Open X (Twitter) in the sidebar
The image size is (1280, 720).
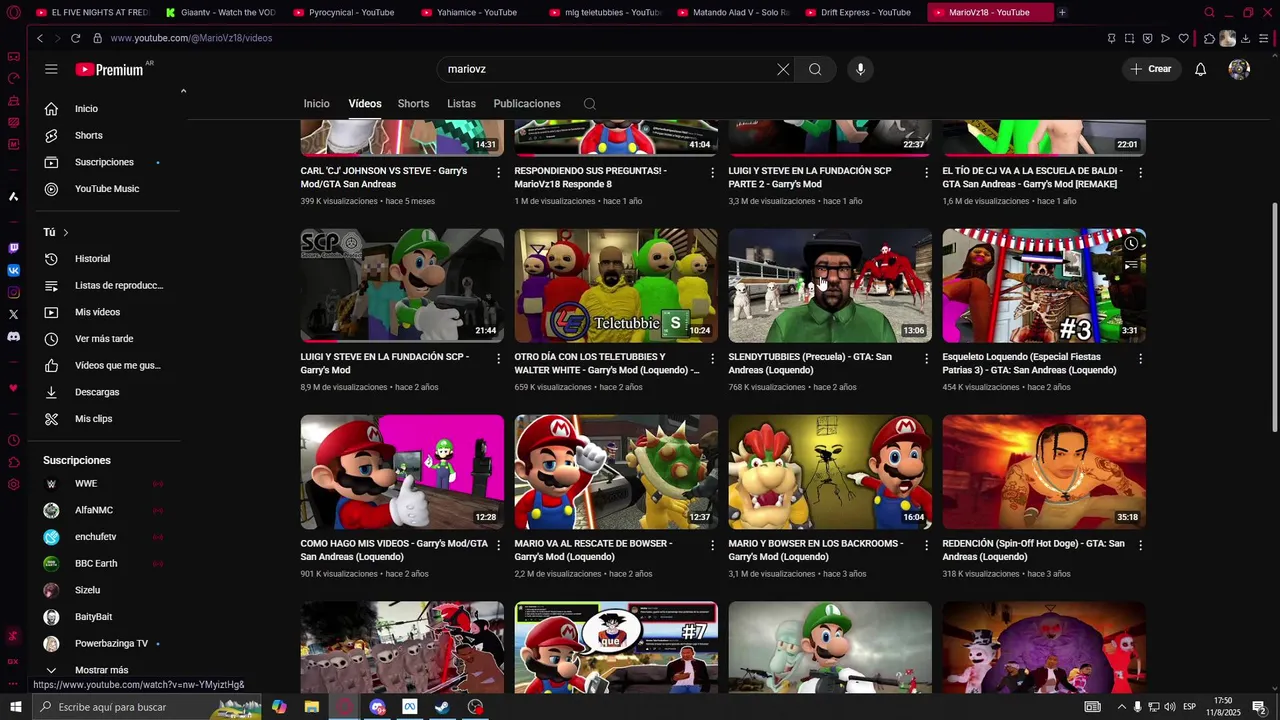point(13,314)
